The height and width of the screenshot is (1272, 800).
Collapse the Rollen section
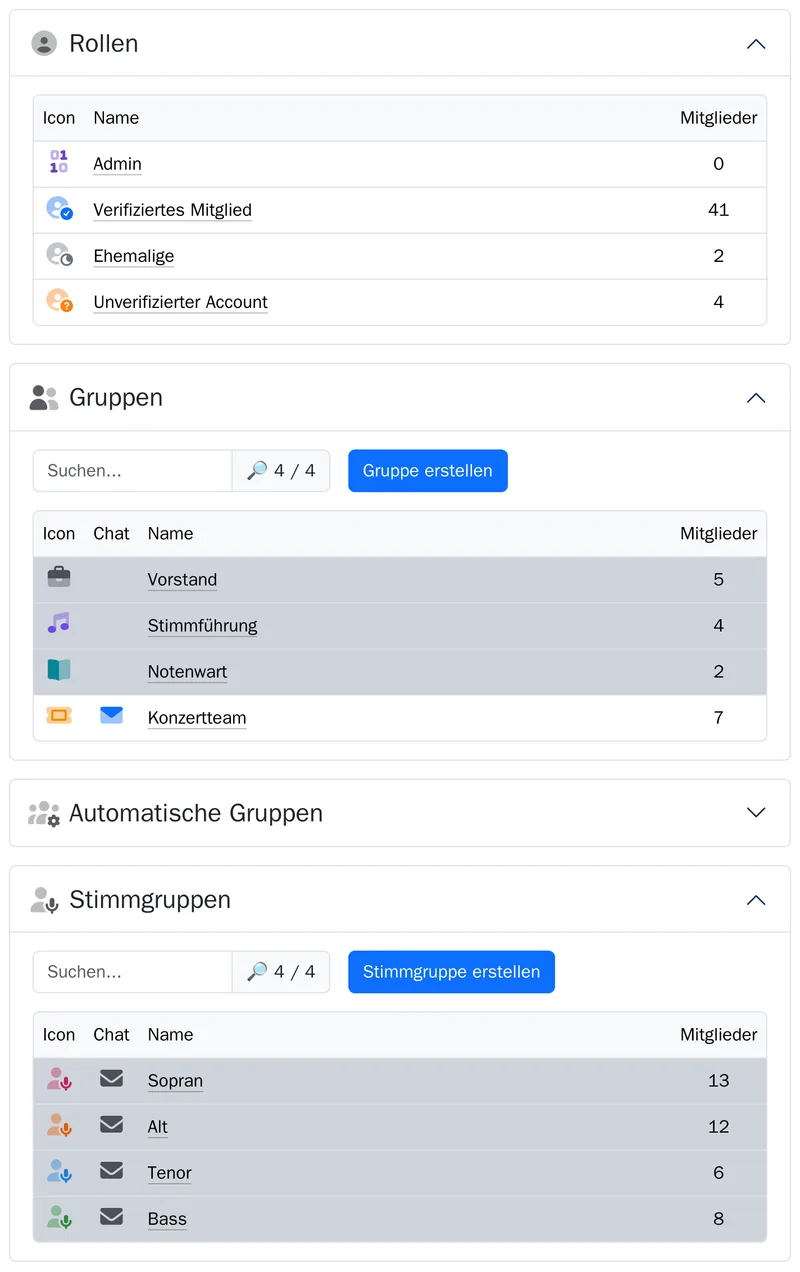coord(756,44)
